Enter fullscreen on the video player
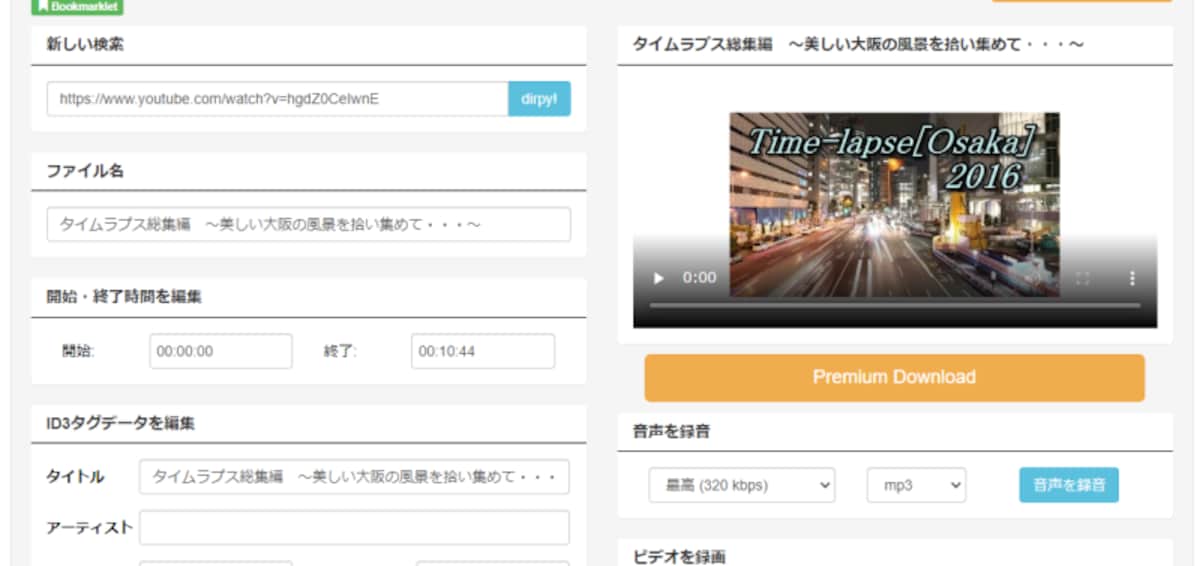 tap(1082, 277)
